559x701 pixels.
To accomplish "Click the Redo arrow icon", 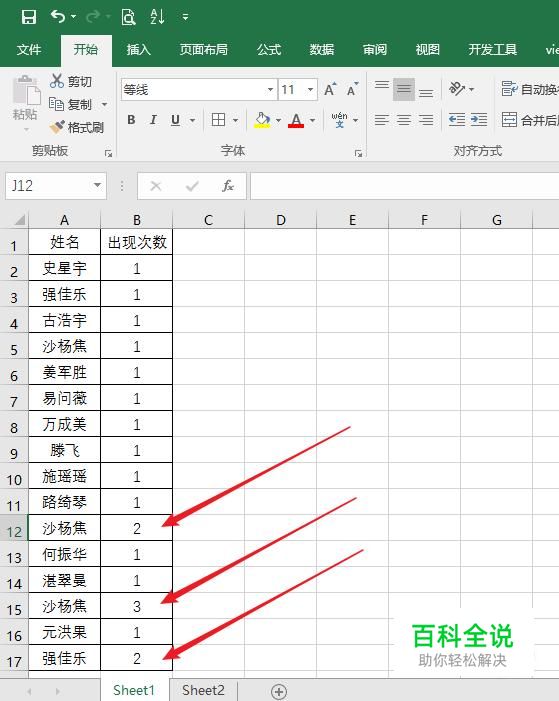I will point(93,17).
